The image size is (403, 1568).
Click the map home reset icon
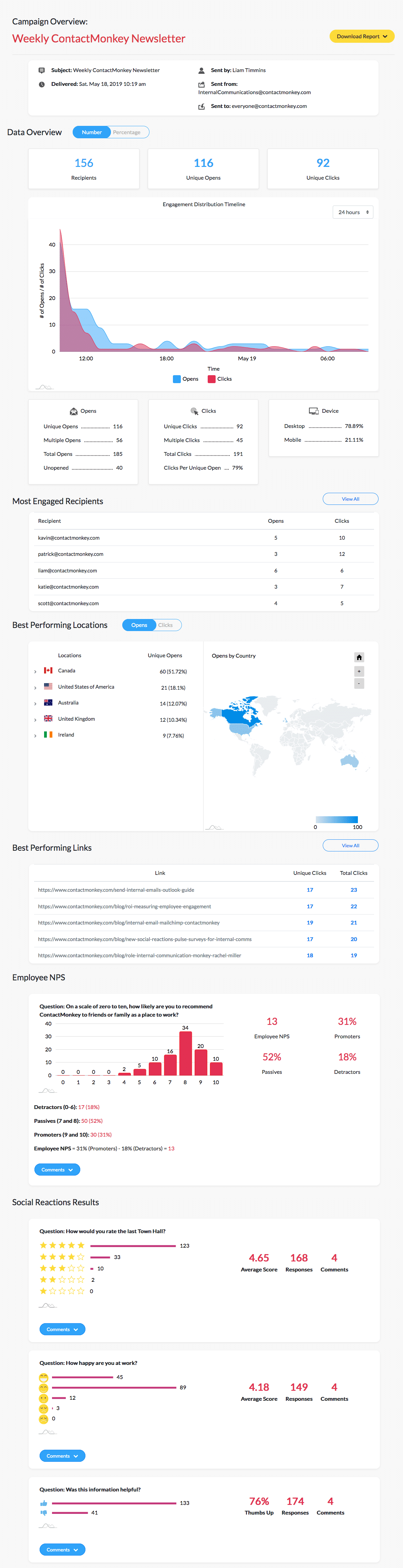[x=359, y=657]
